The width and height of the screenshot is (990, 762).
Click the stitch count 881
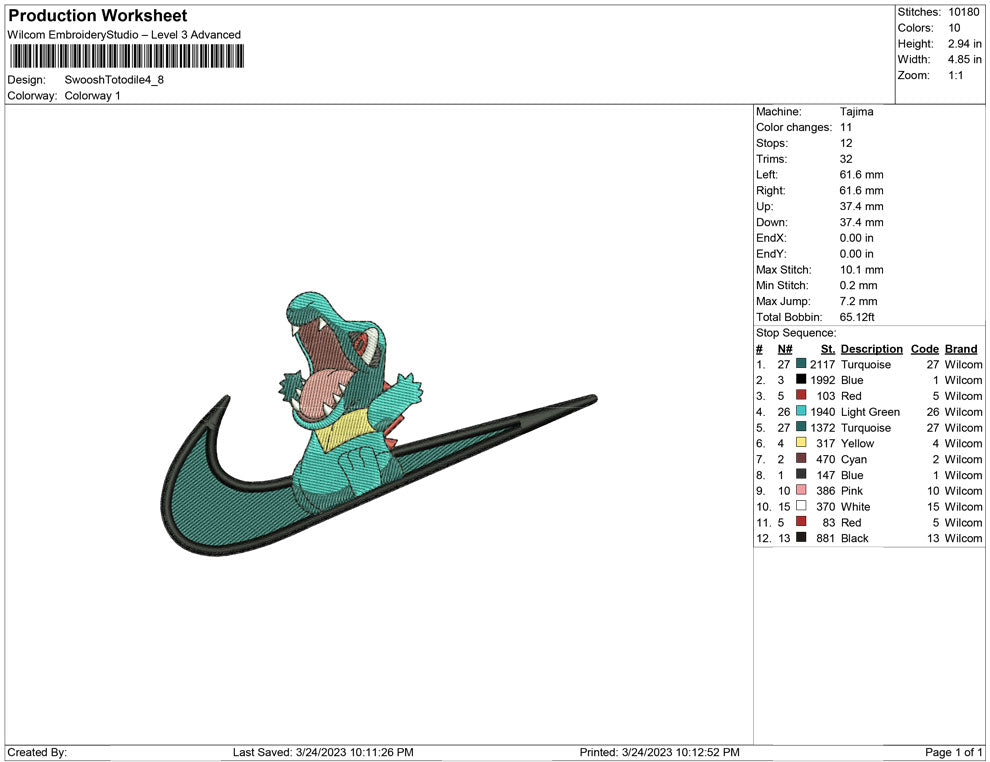coord(825,538)
